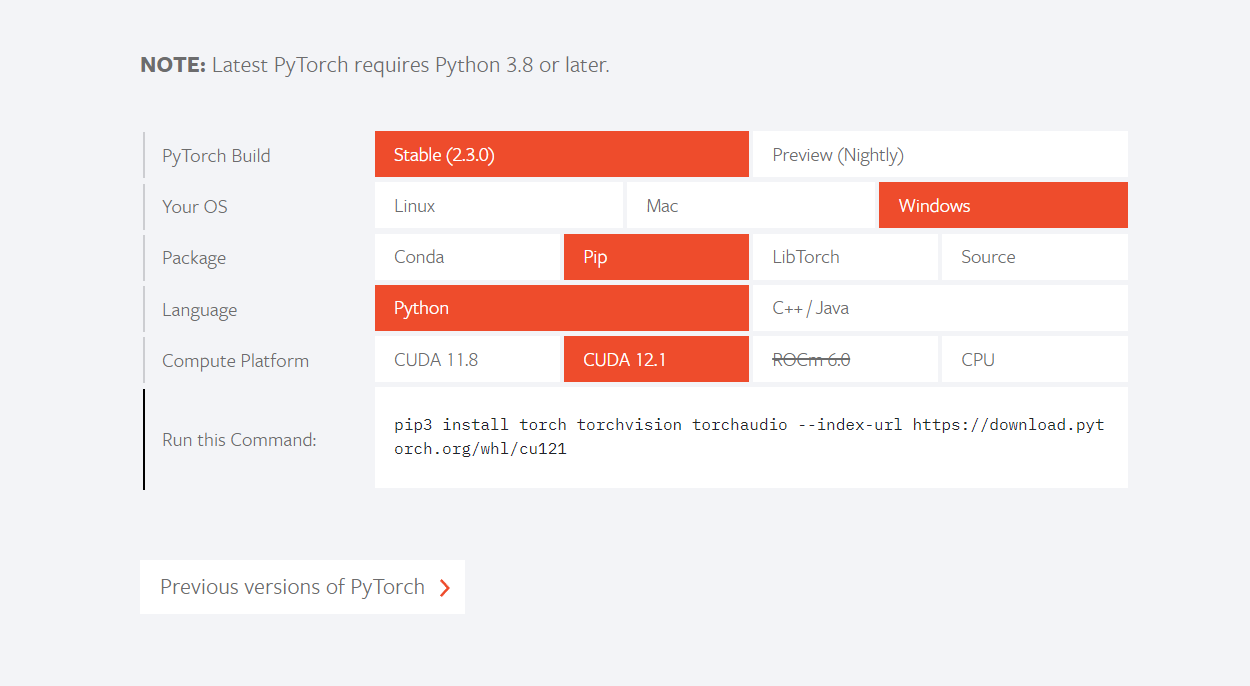Click the struck-through ROCm 6.0 option
1250x686 pixels.
tap(845, 359)
